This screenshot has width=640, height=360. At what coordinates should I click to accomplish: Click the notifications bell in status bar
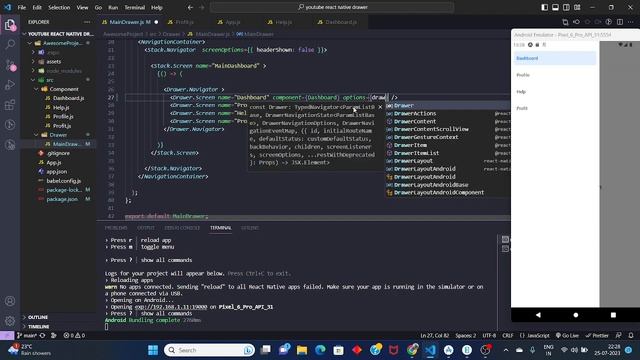[x=631, y=336]
